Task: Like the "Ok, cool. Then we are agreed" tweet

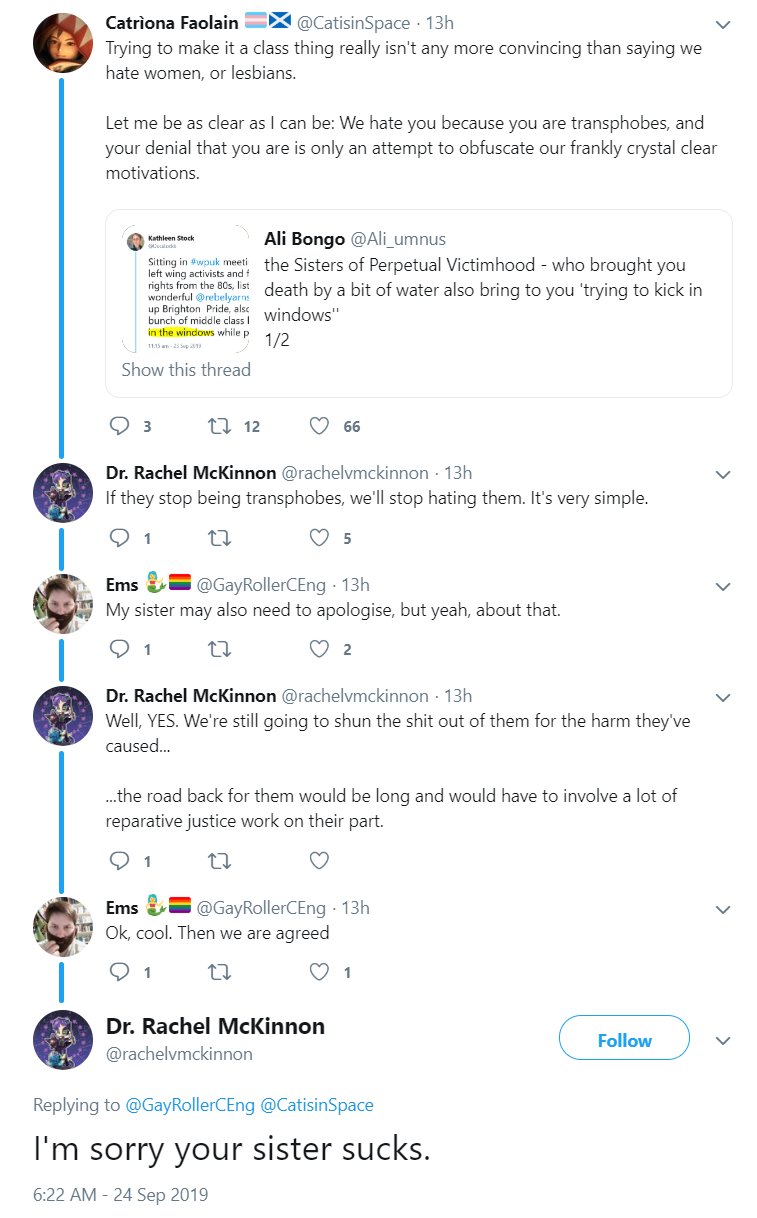Action: pos(319,971)
